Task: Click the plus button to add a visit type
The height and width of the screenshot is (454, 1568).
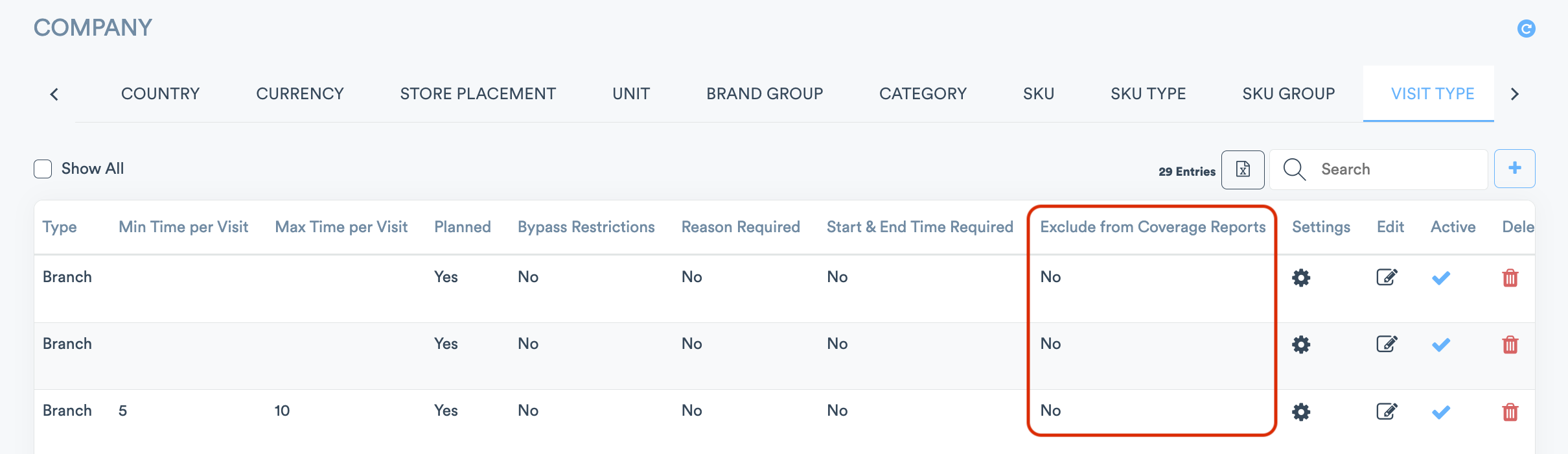Action: tap(1514, 169)
